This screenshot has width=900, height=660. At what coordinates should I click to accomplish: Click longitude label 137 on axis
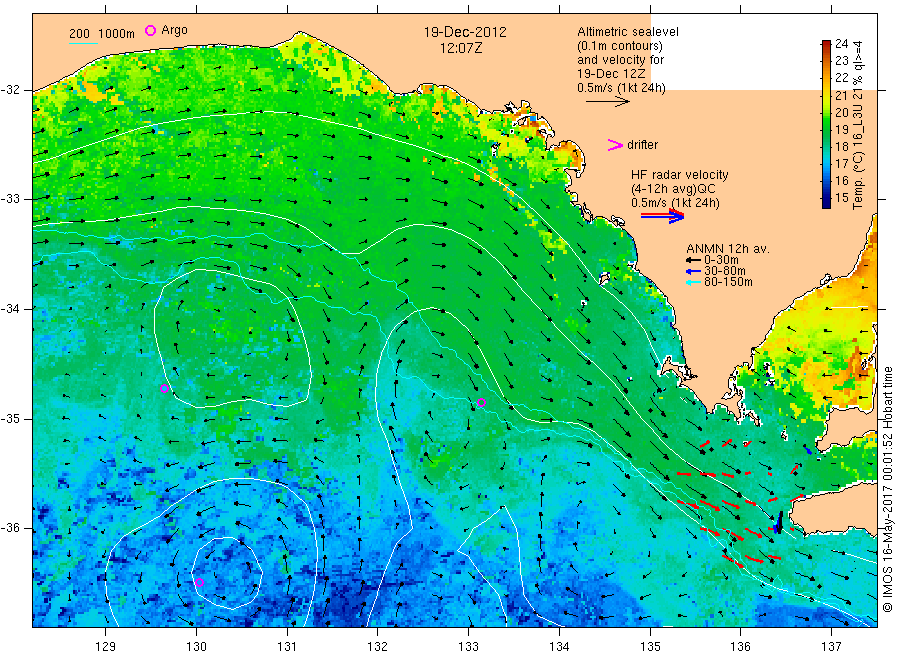[x=831, y=647]
